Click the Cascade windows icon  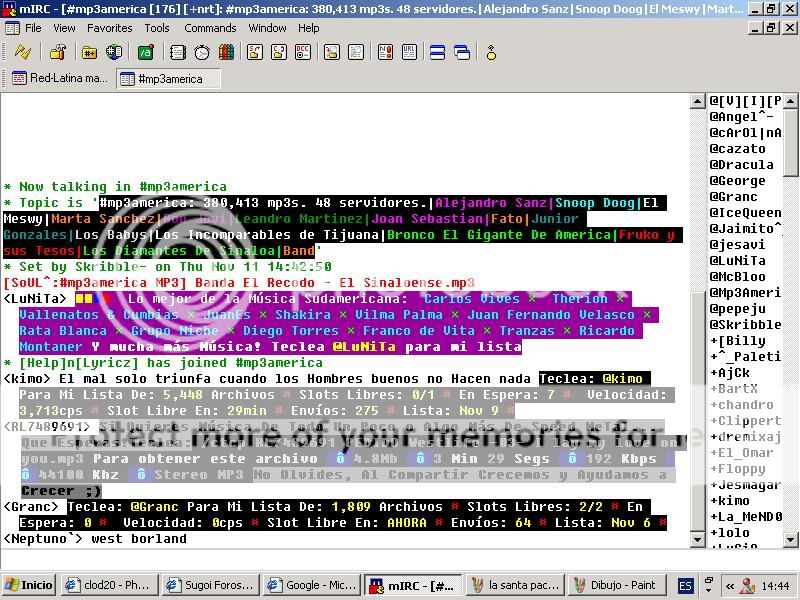coord(462,52)
